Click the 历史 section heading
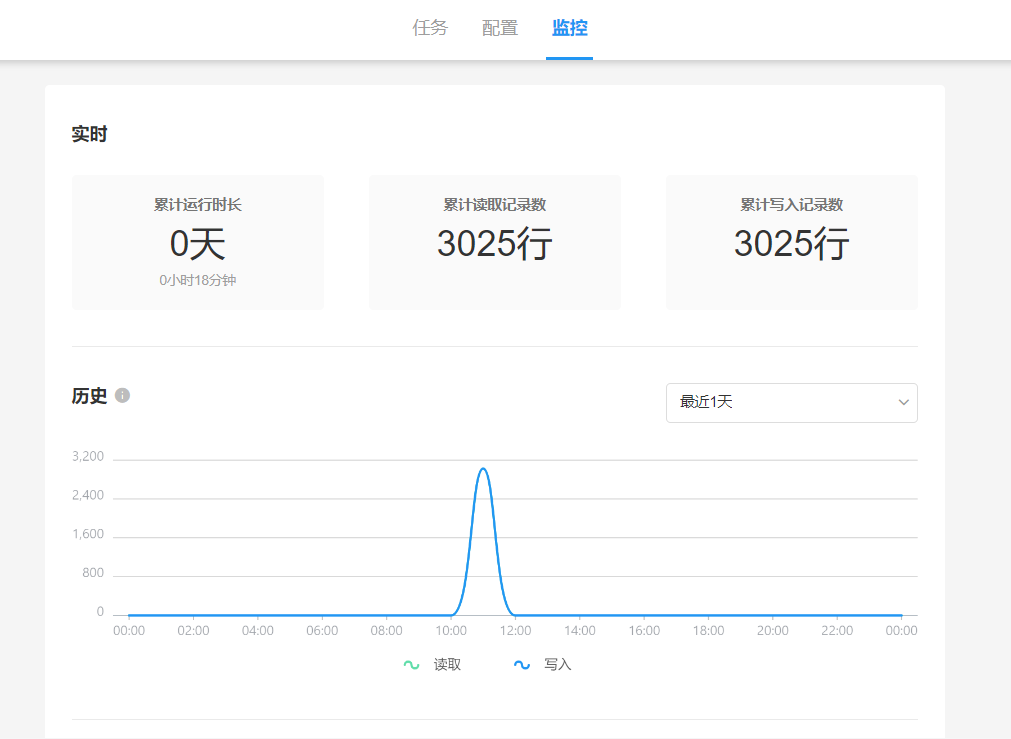 (x=89, y=395)
